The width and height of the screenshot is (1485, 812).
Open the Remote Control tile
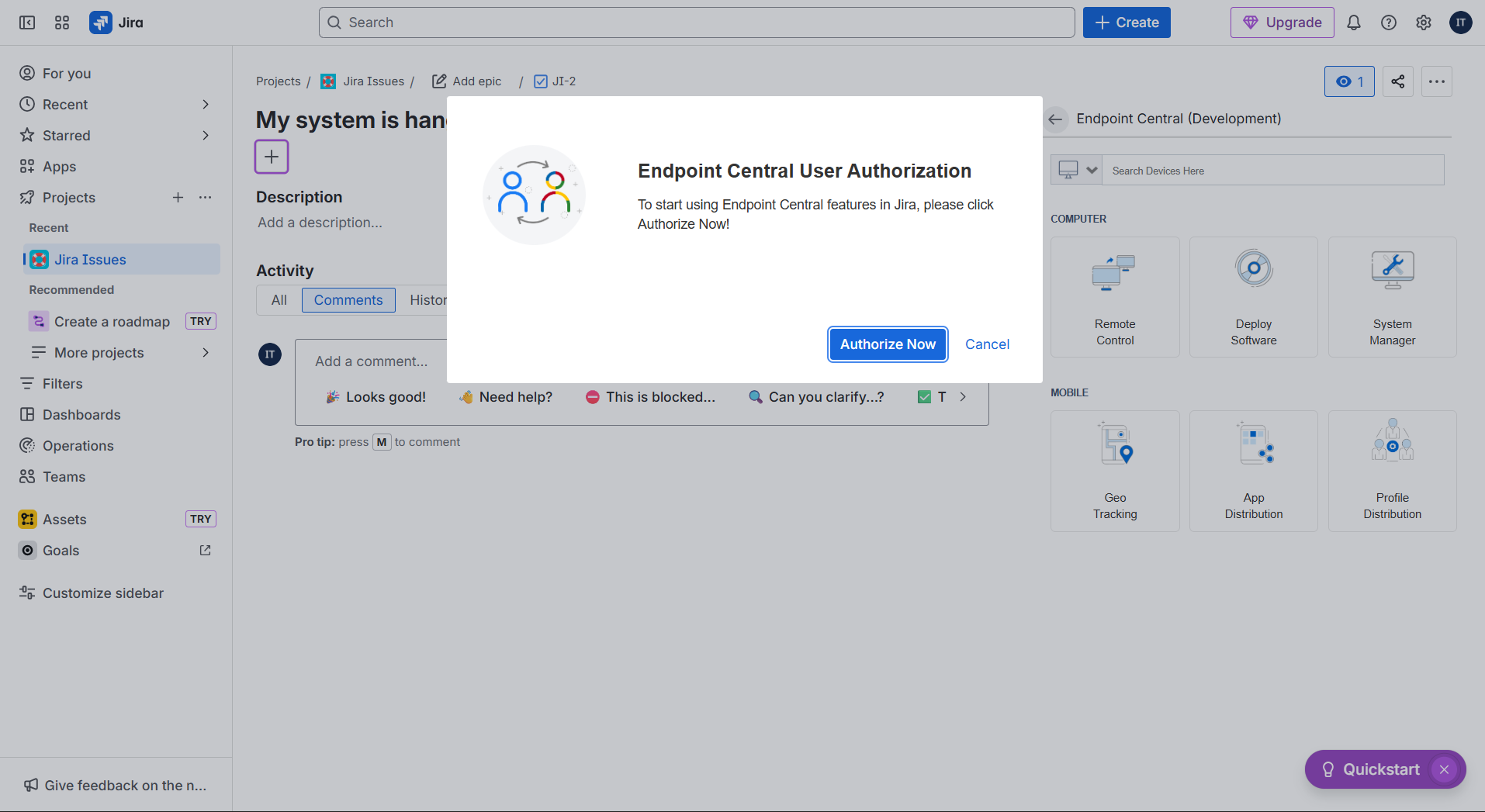[1115, 297]
